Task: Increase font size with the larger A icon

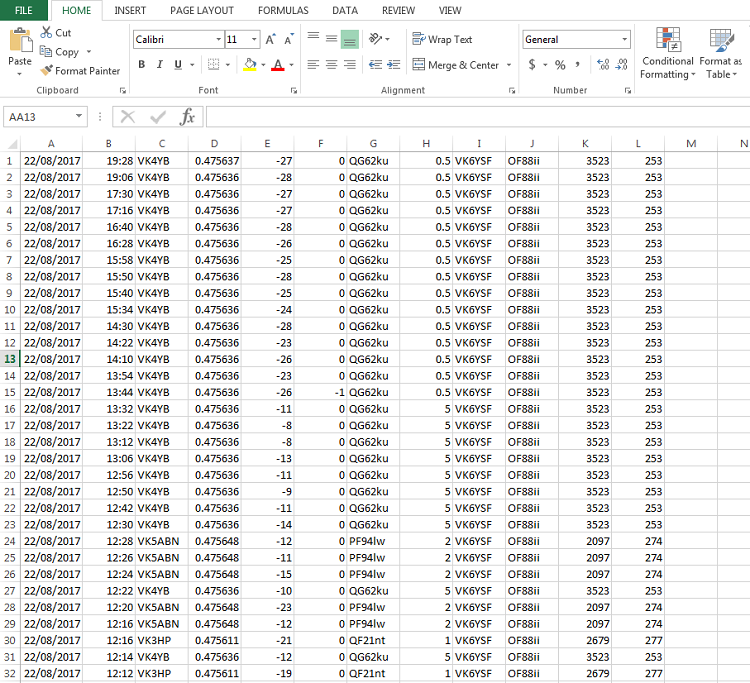Action: pyautogui.click(x=271, y=40)
